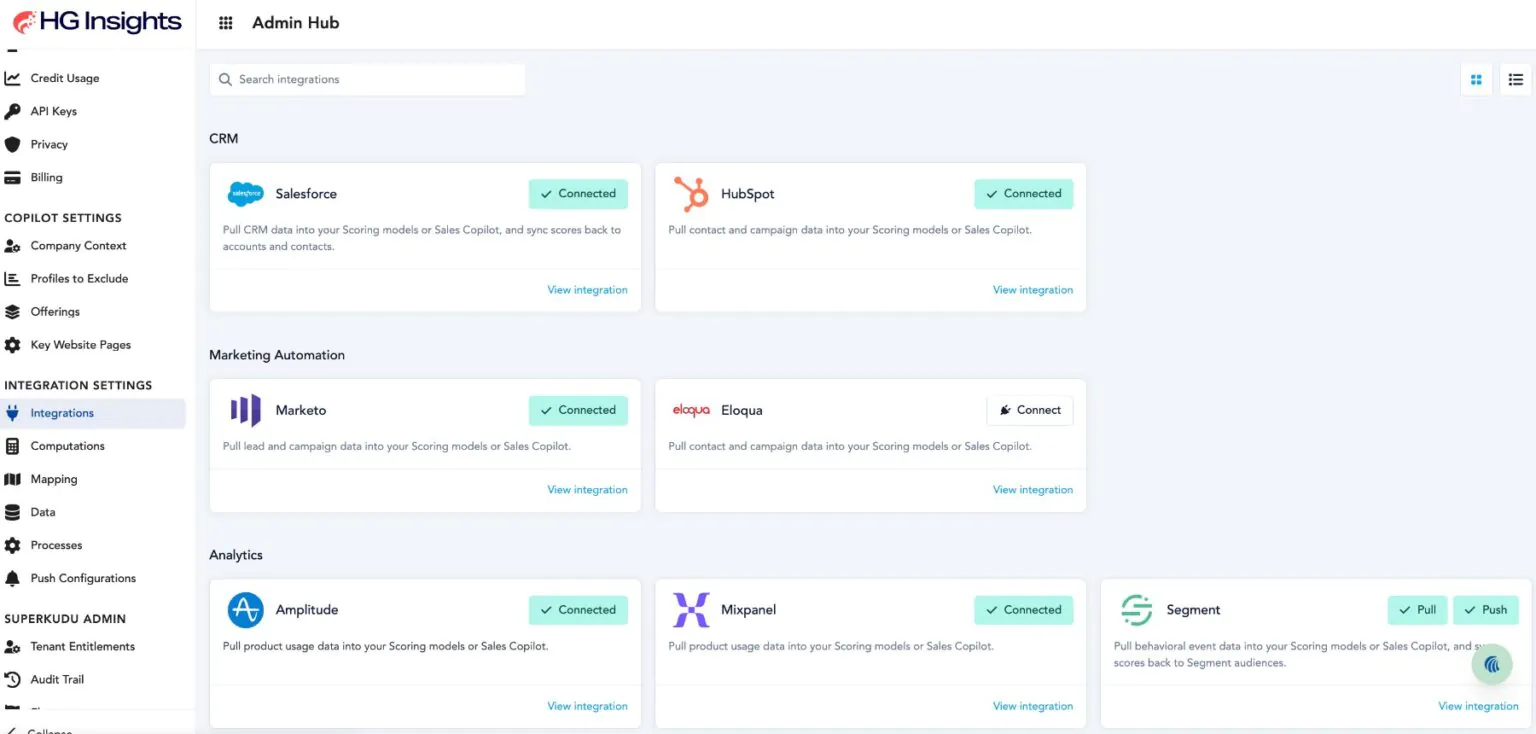Click the Eloqua Connect button
Image resolution: width=1536 pixels, height=734 pixels.
[x=1030, y=410]
